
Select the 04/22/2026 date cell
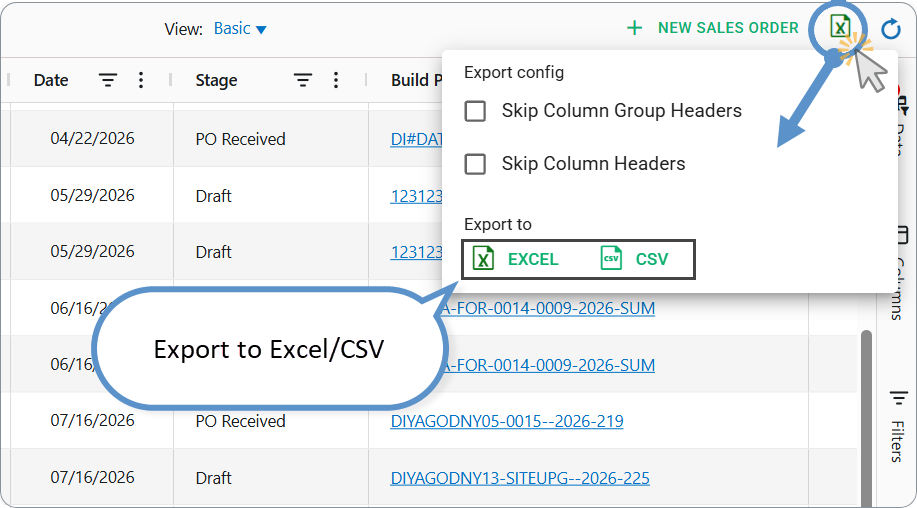click(x=92, y=139)
